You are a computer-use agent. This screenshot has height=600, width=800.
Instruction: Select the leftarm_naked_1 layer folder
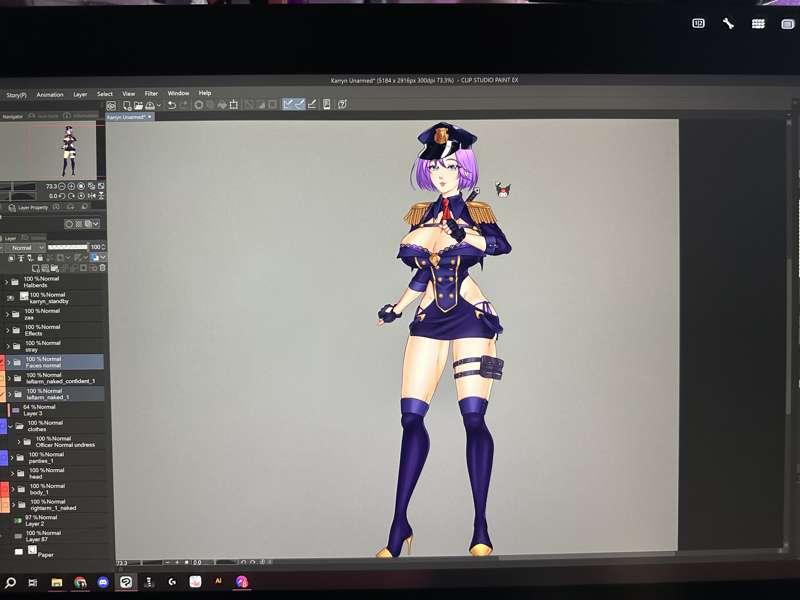[x=57, y=394]
